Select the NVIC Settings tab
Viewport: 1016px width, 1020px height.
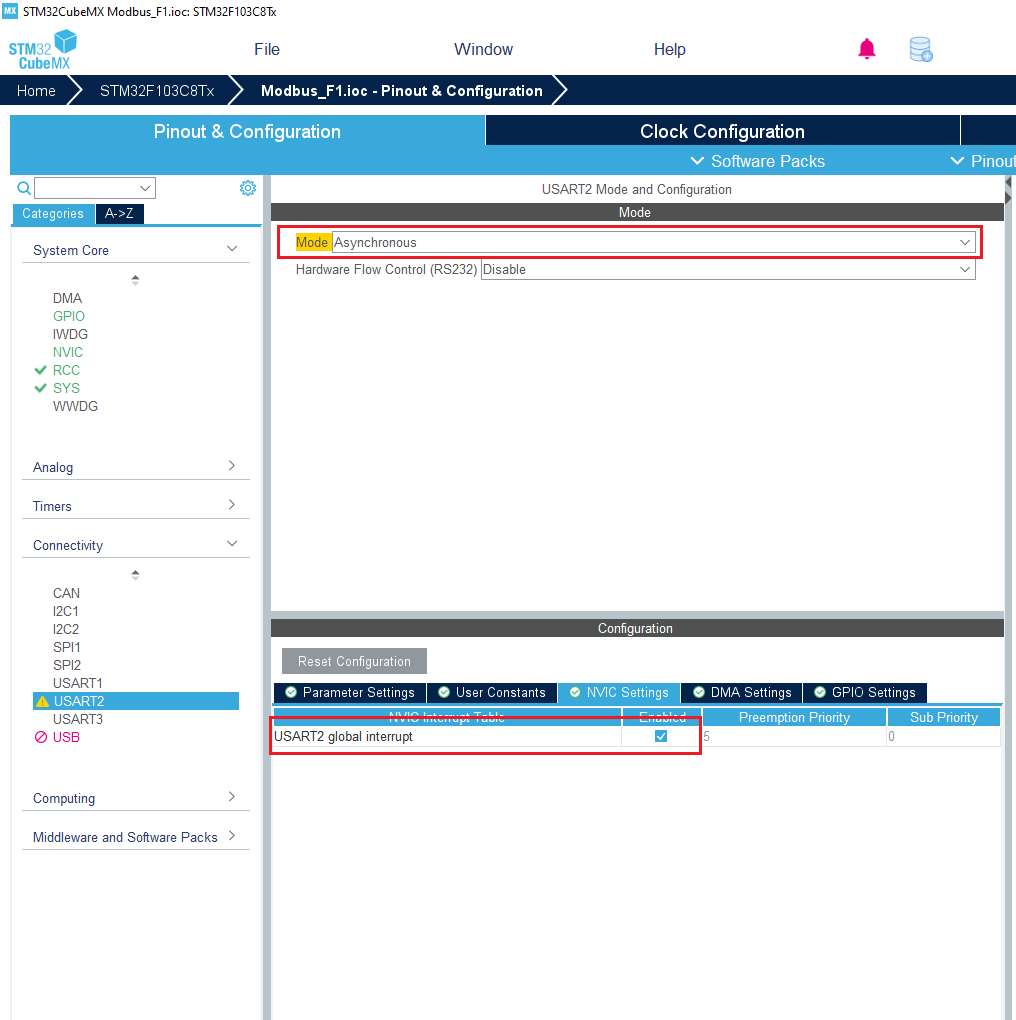pos(619,692)
